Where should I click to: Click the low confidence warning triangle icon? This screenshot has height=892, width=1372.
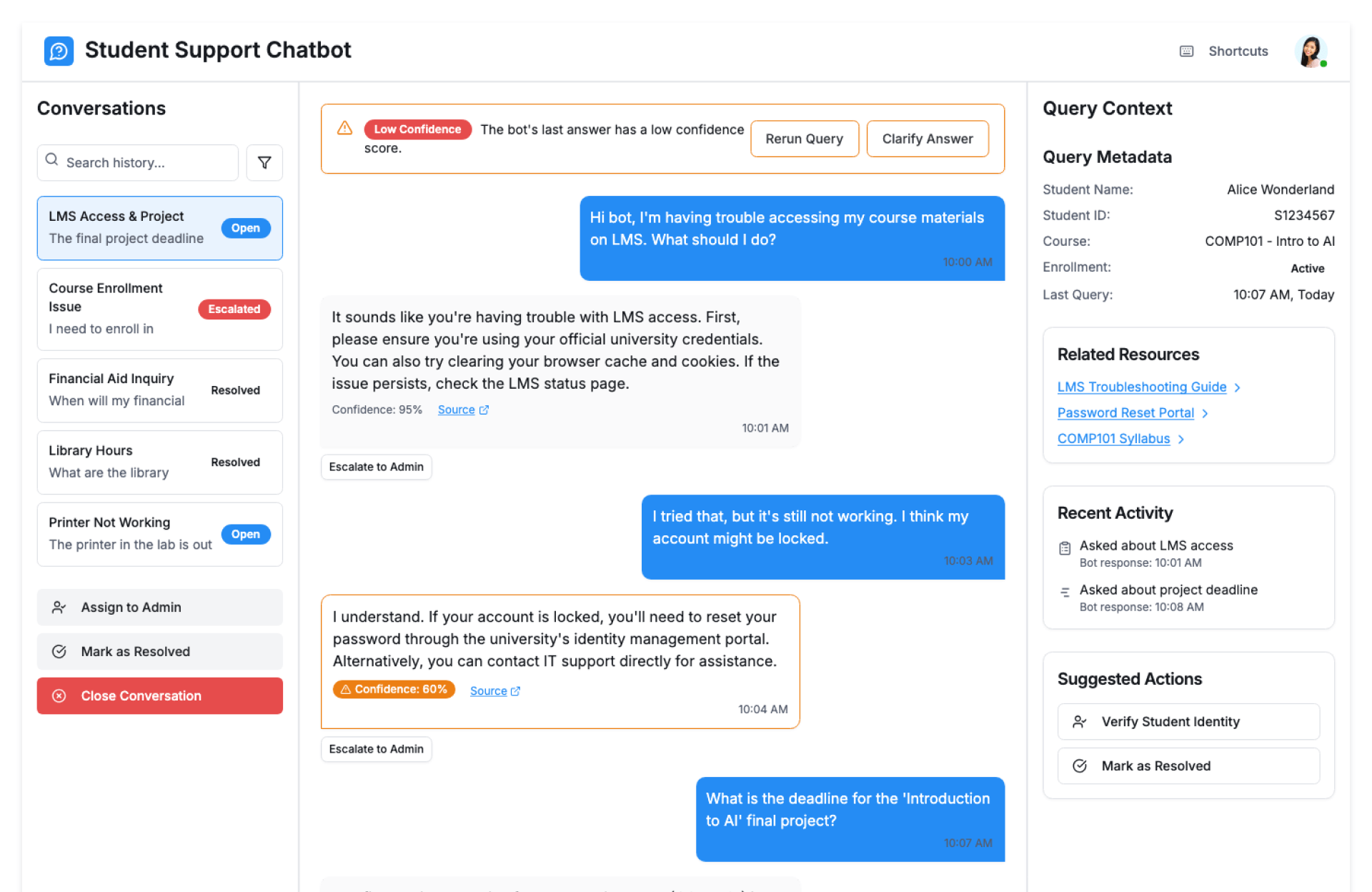pyautogui.click(x=345, y=129)
